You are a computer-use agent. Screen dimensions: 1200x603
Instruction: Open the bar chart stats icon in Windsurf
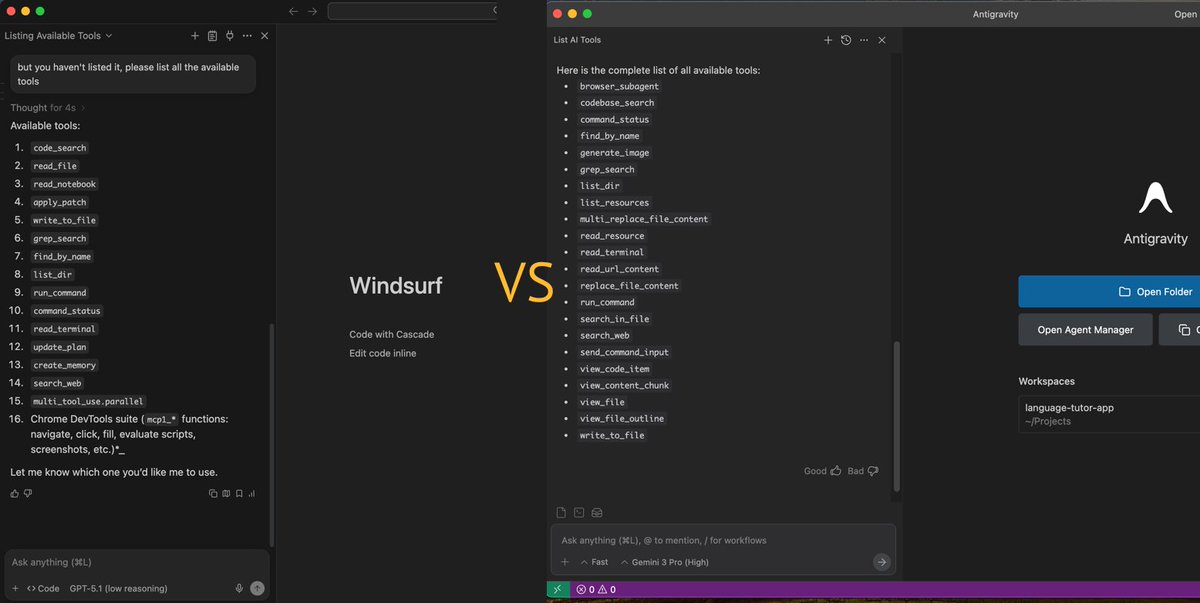click(252, 493)
